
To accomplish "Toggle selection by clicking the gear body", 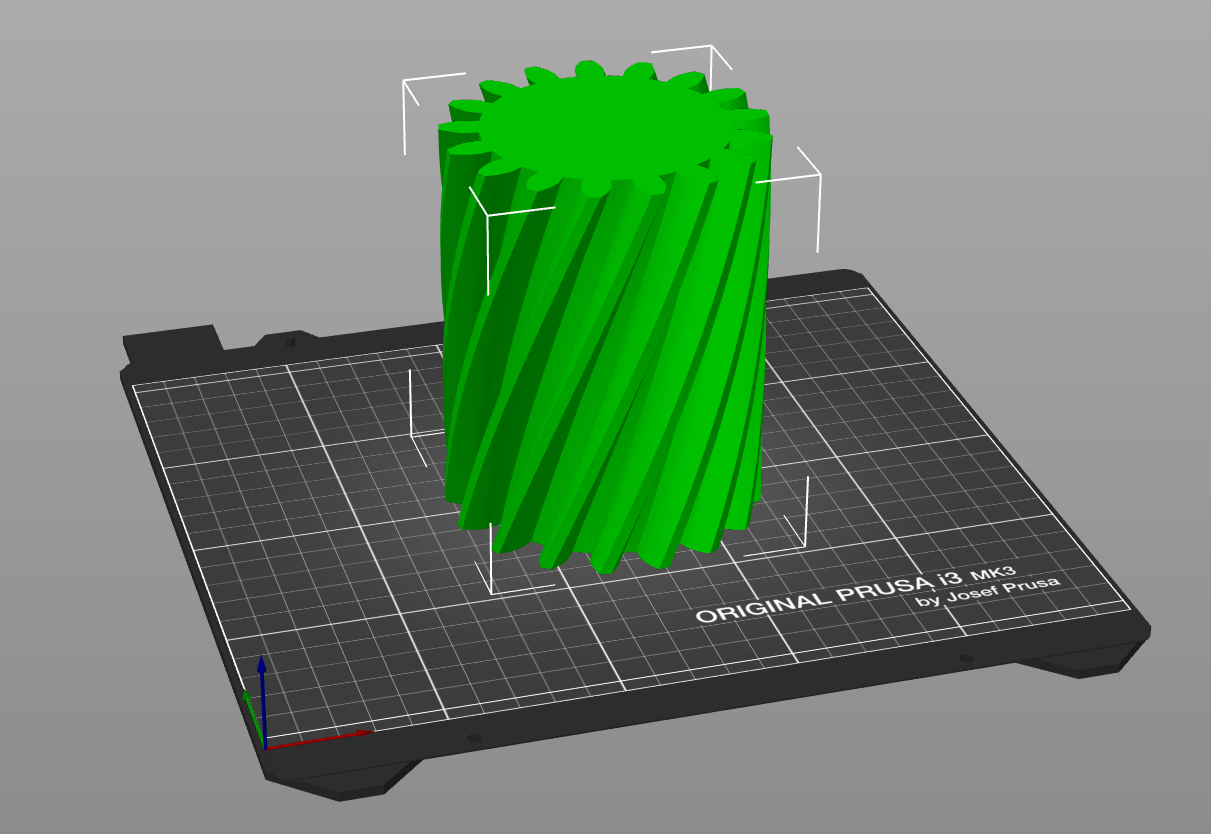I will click(x=600, y=400).
